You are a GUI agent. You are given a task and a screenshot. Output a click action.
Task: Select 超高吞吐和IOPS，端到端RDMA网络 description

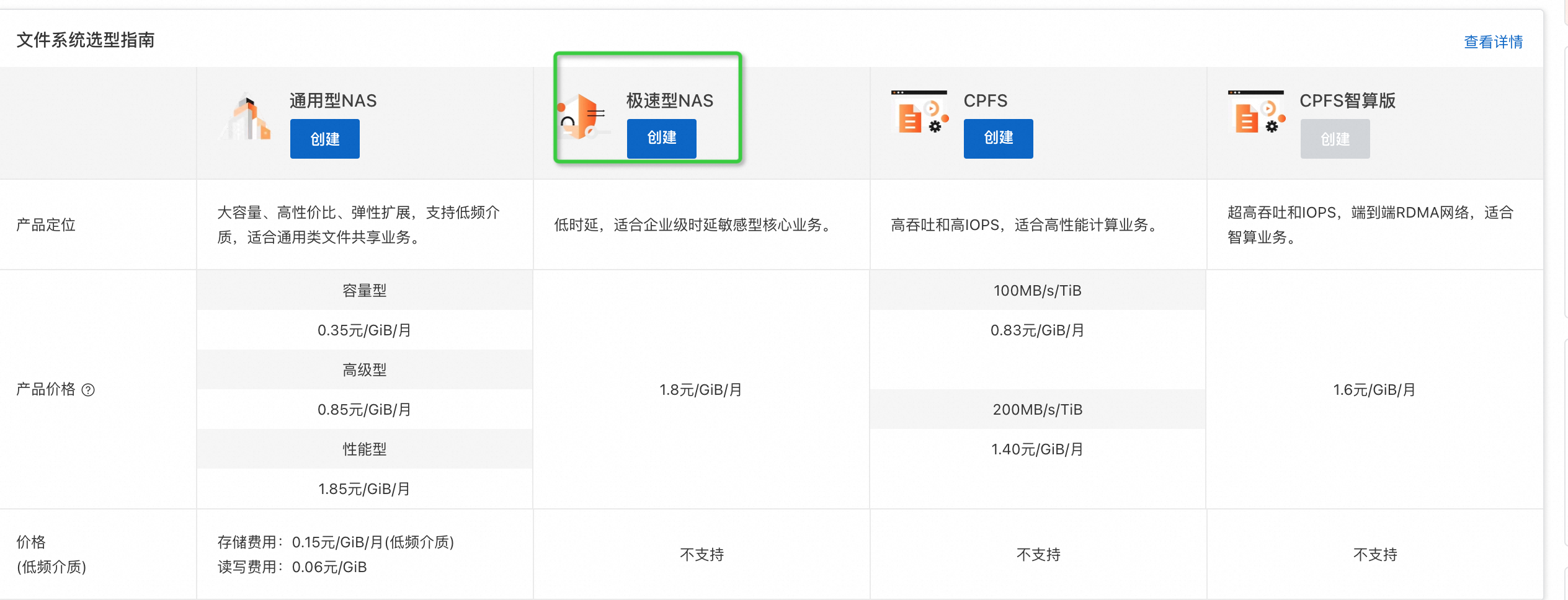pyautogui.click(x=1371, y=225)
